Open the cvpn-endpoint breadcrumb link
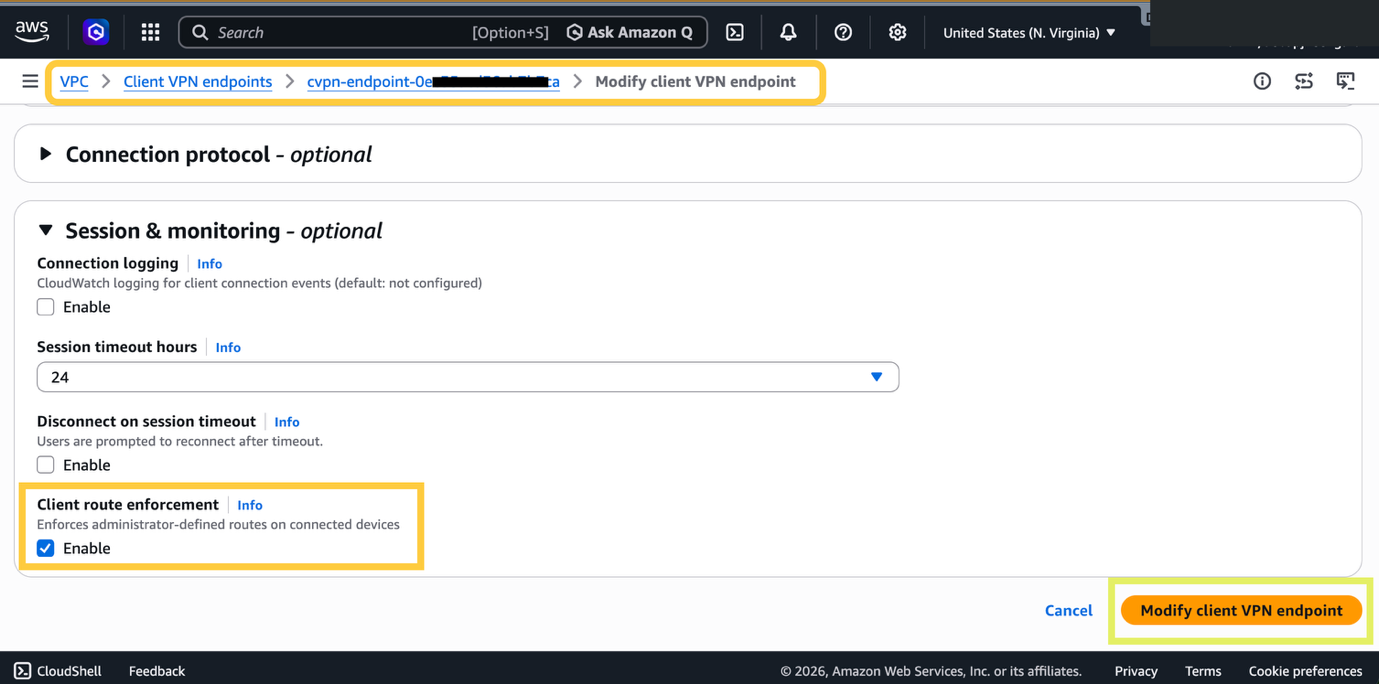This screenshot has width=1379, height=684. click(x=433, y=81)
